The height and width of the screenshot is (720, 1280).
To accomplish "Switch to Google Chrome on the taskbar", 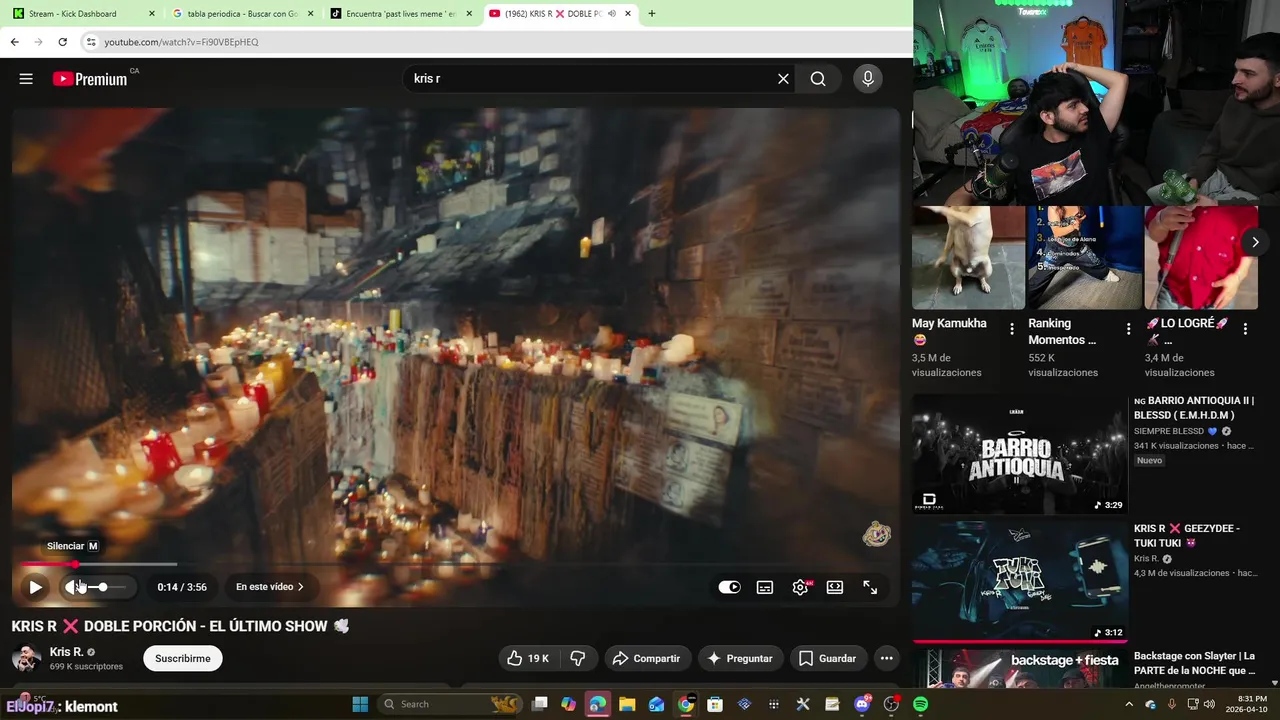I will click(686, 704).
